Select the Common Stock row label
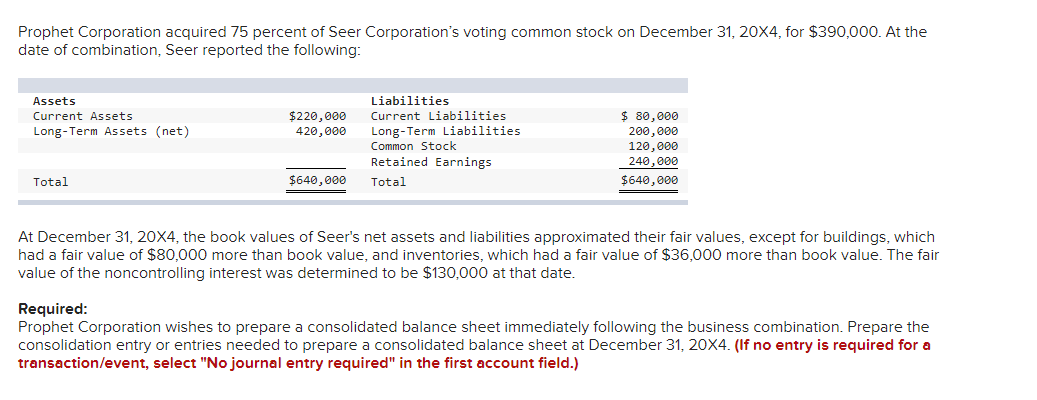Screen dimensions: 1037x400 413,146
